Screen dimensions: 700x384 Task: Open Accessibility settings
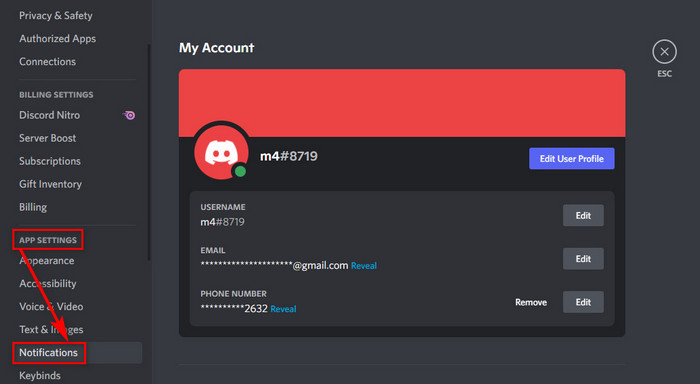(x=47, y=284)
